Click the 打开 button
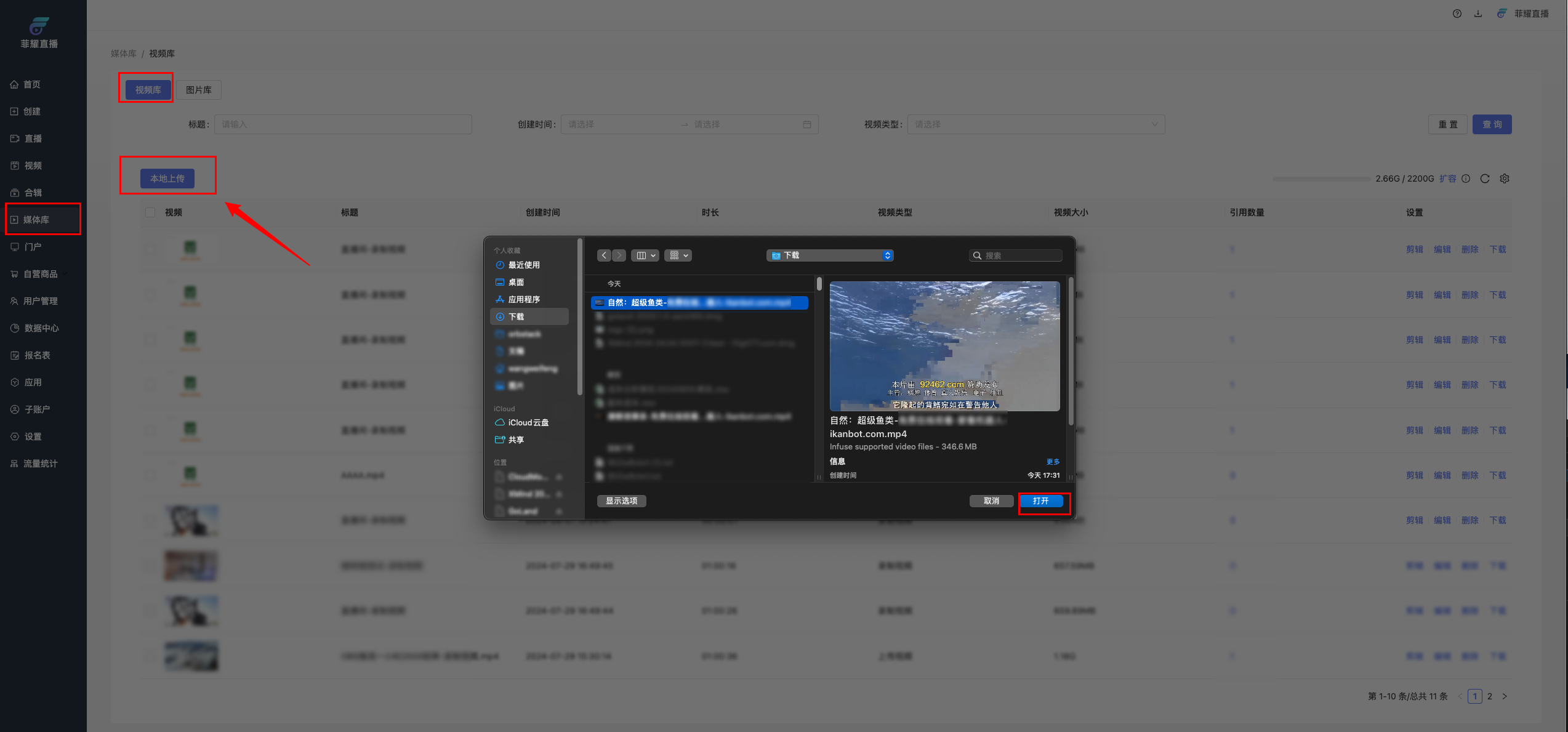Image resolution: width=1568 pixels, height=732 pixels. pyautogui.click(x=1040, y=501)
